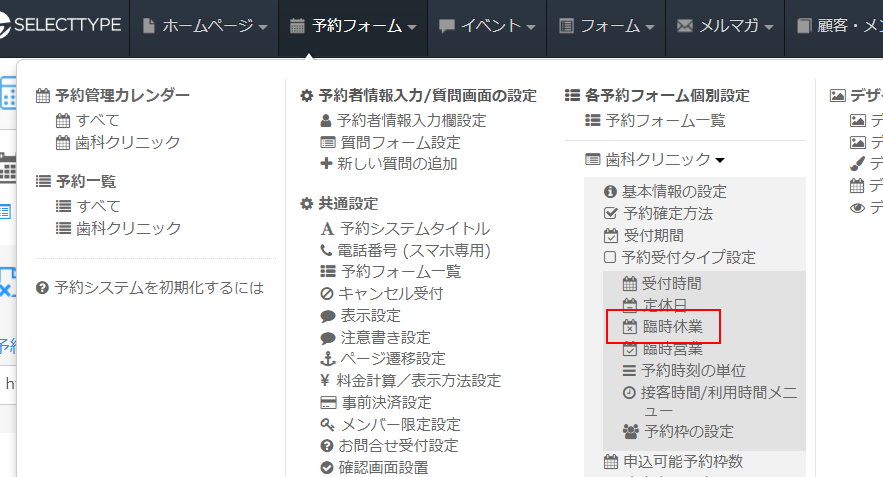Open 予約者情報入力欄設定 item
883x477 pixels.
coord(410,120)
